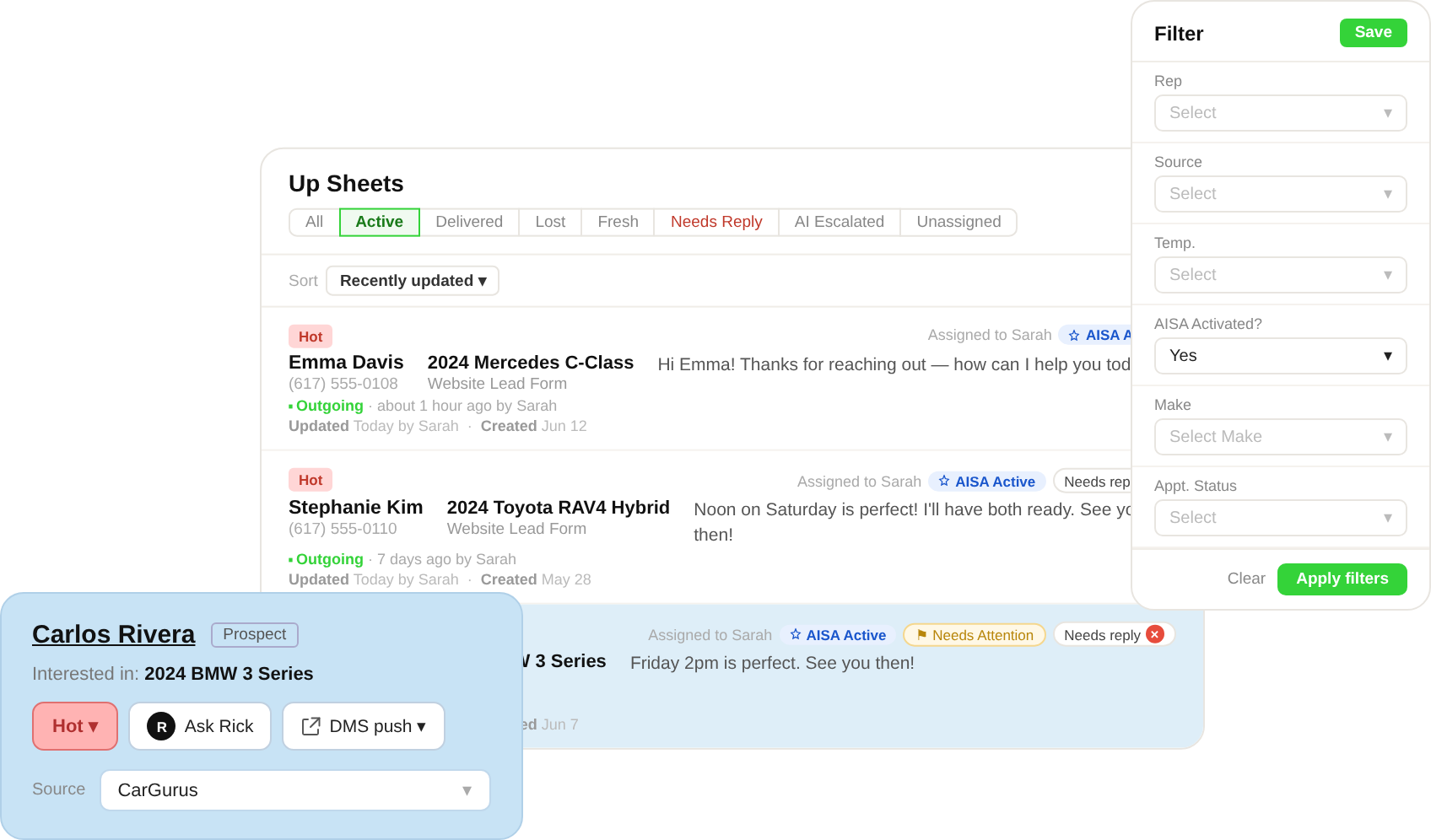Open the Source filter dropdown in the Filter panel
This screenshot has width=1431, height=840.
(x=1280, y=194)
